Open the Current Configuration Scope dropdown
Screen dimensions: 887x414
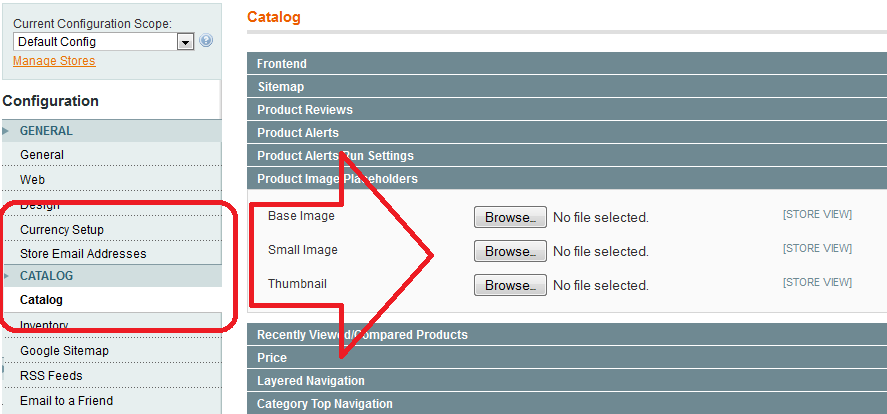pos(185,42)
